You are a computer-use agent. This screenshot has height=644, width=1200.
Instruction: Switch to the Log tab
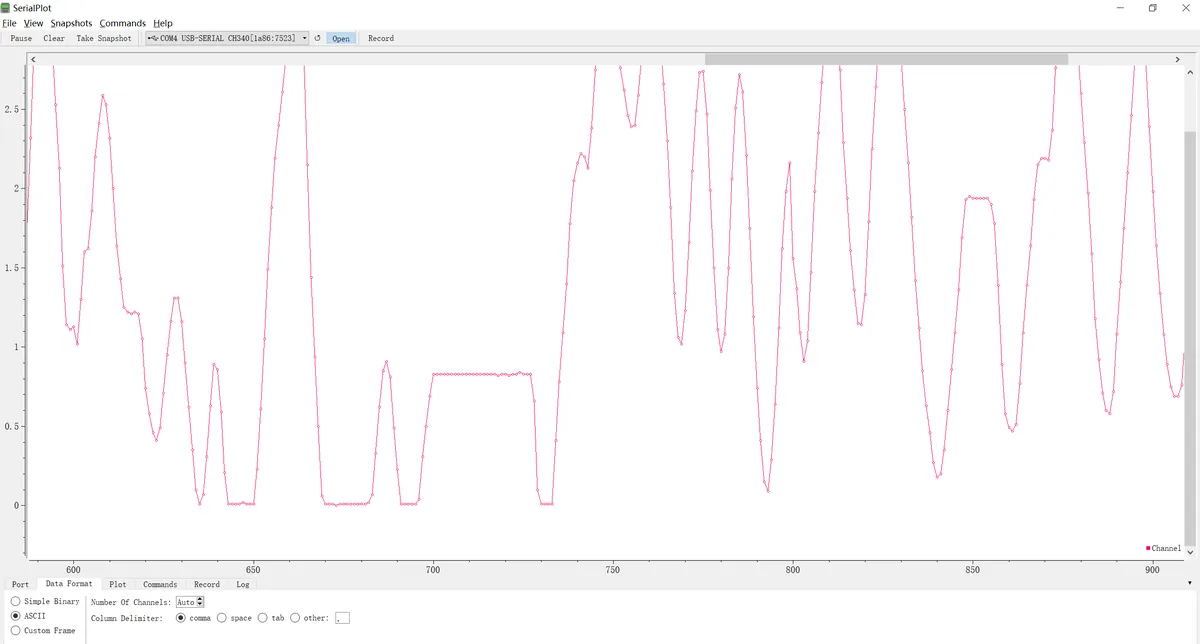point(243,584)
